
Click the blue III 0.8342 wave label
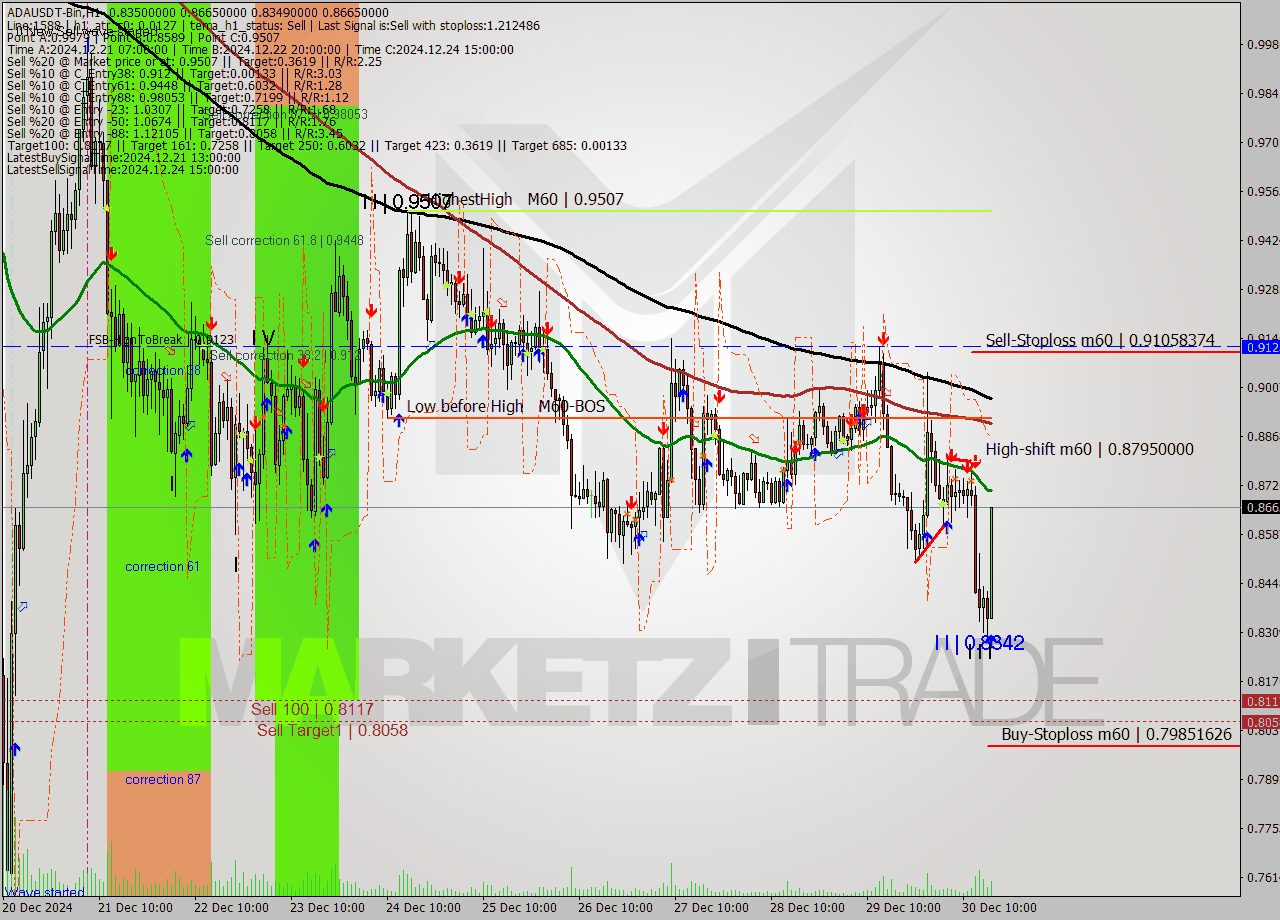click(979, 643)
